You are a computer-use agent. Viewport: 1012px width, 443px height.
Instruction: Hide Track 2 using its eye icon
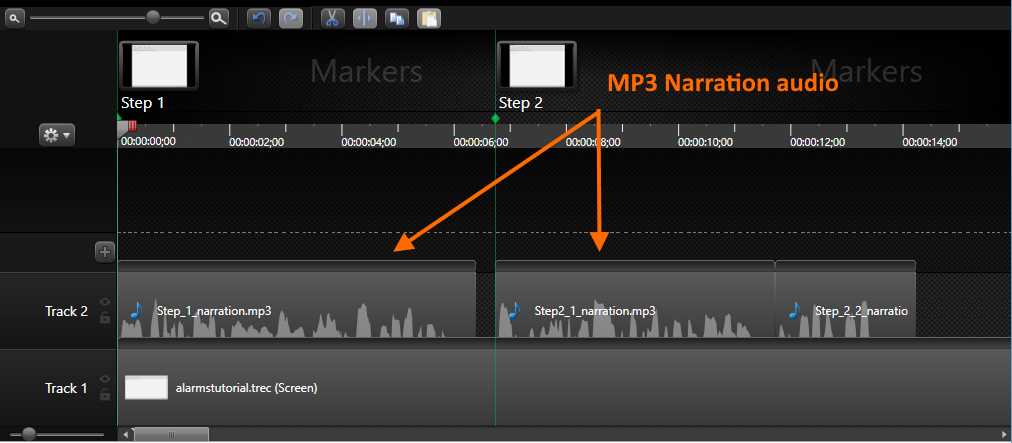pos(105,302)
